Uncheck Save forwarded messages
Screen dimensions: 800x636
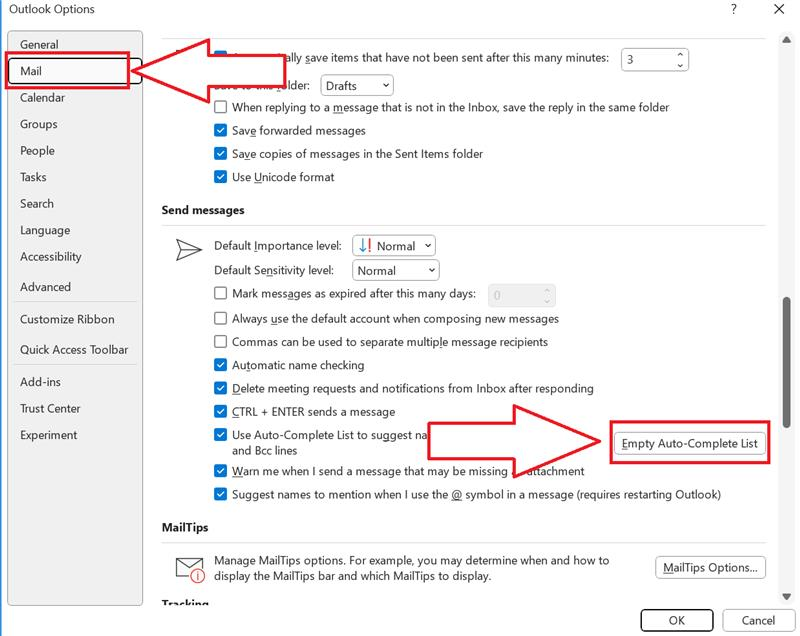point(220,131)
